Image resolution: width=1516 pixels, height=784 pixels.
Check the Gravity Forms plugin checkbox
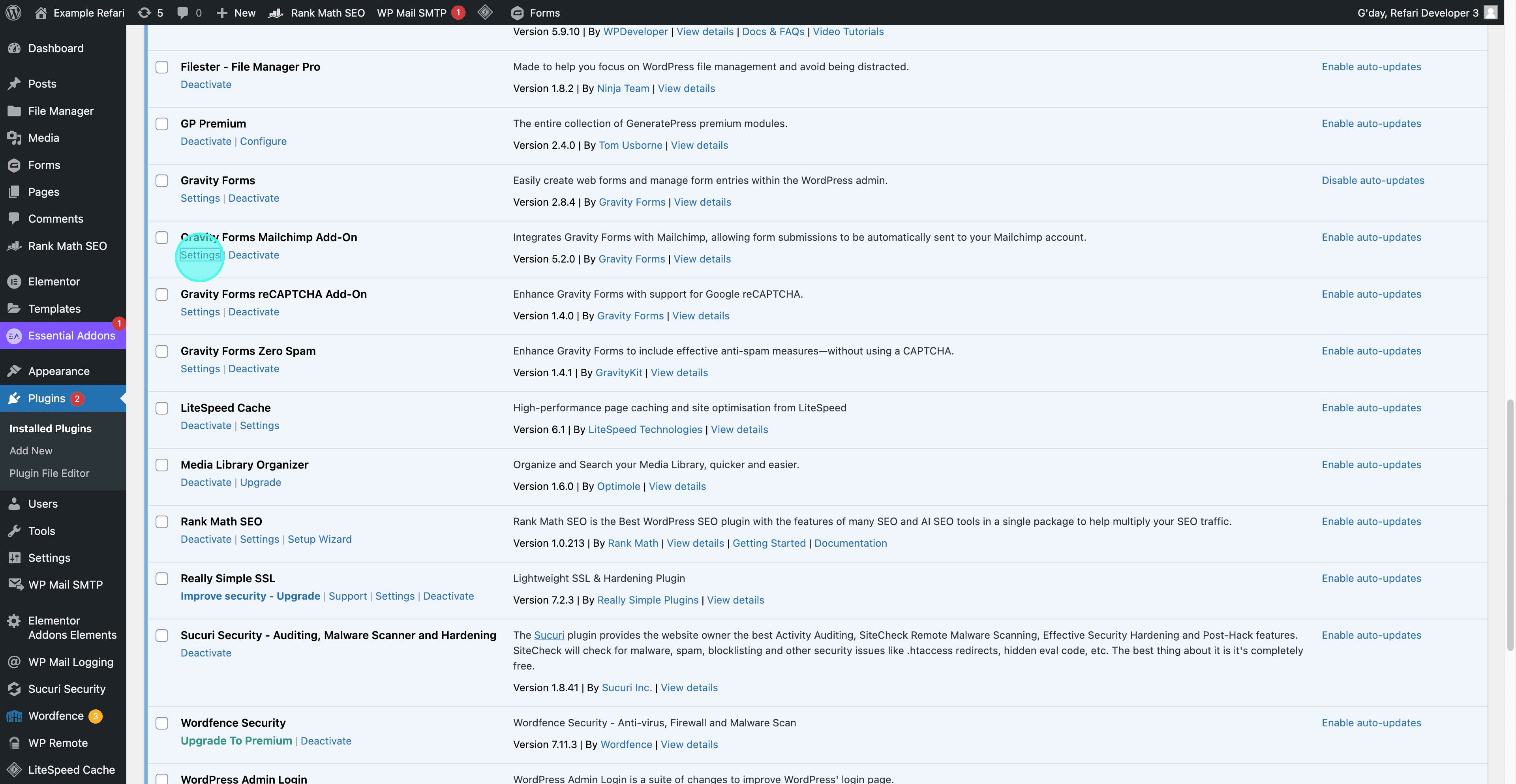[x=162, y=181]
